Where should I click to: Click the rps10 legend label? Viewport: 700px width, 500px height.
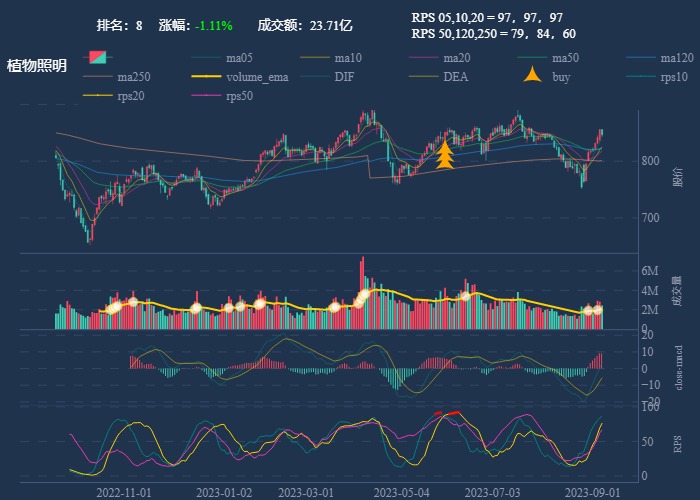pyautogui.click(x=675, y=77)
